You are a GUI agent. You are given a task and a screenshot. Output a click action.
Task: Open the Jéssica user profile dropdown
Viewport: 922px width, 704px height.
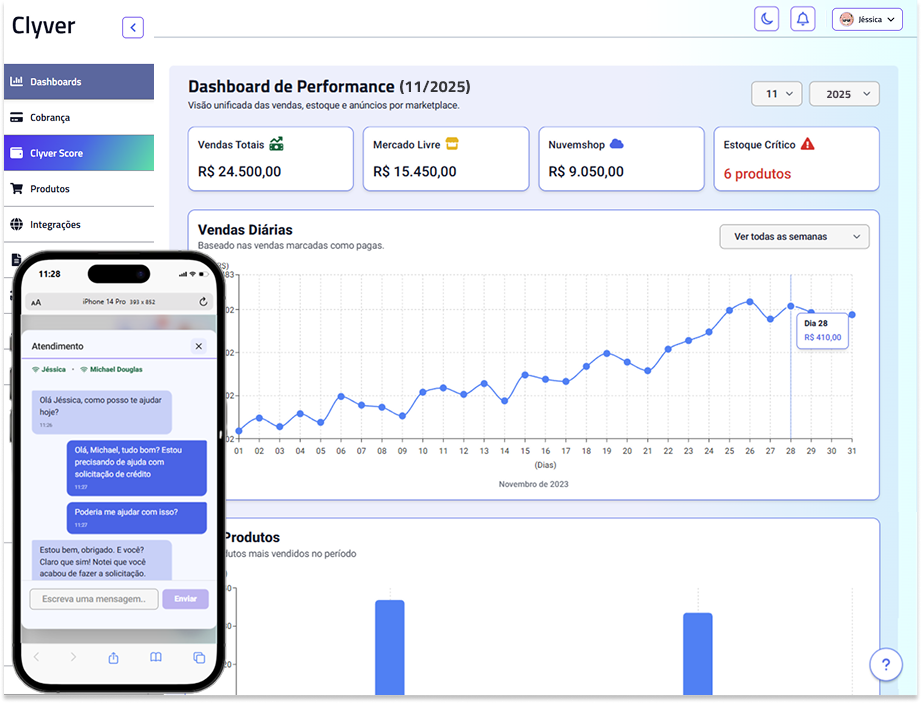point(866,19)
